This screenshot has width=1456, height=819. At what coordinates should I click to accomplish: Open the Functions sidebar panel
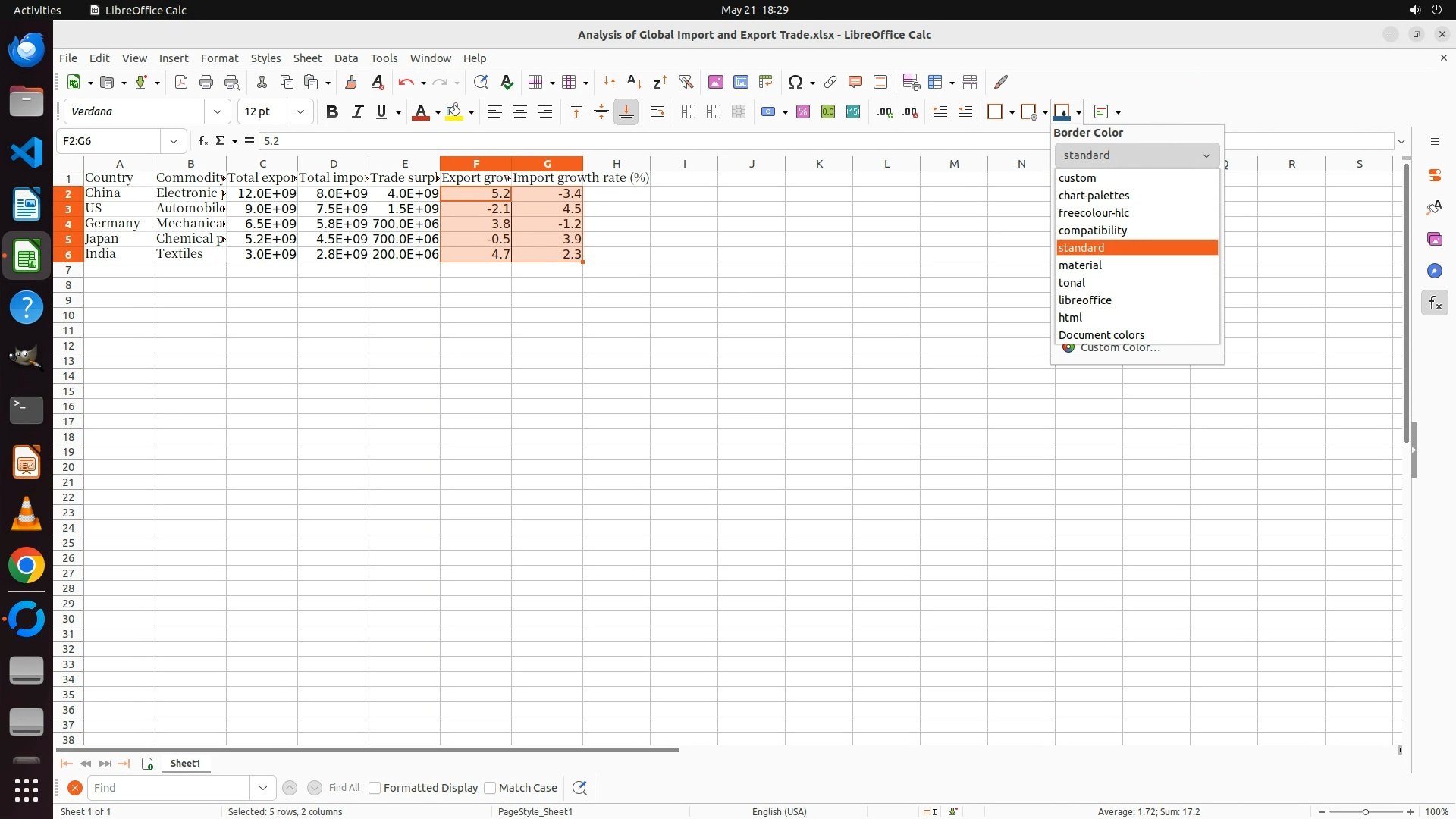pos(1435,303)
